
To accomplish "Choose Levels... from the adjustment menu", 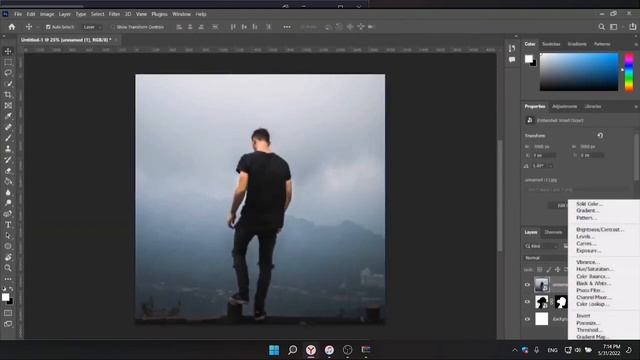I will tap(585, 237).
